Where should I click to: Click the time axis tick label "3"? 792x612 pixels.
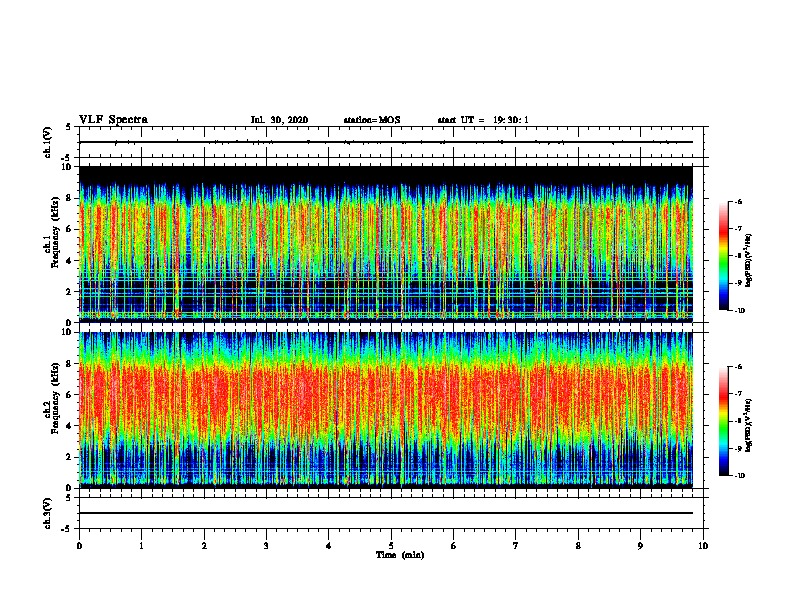(266, 546)
